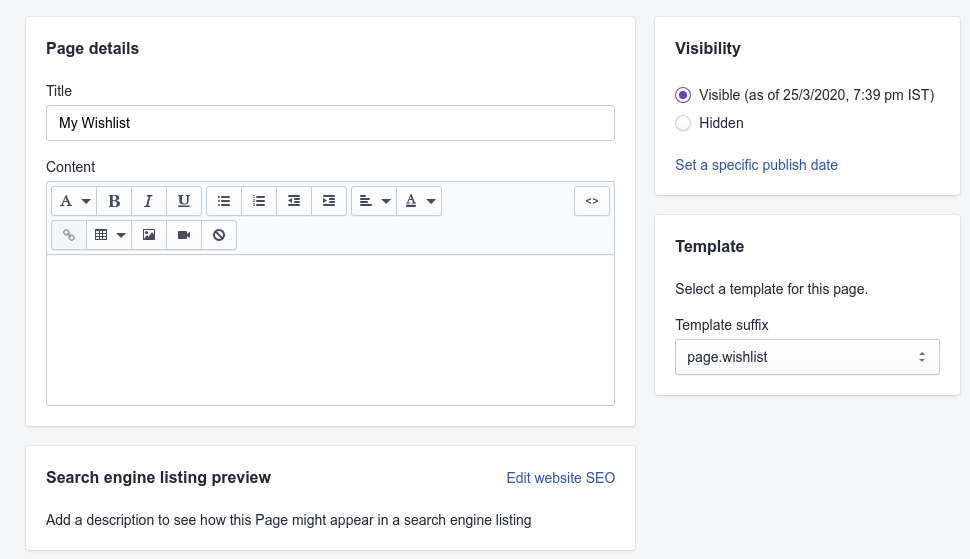The height and width of the screenshot is (559, 970).
Task: Click Set a specific publish date link
Action: (756, 165)
